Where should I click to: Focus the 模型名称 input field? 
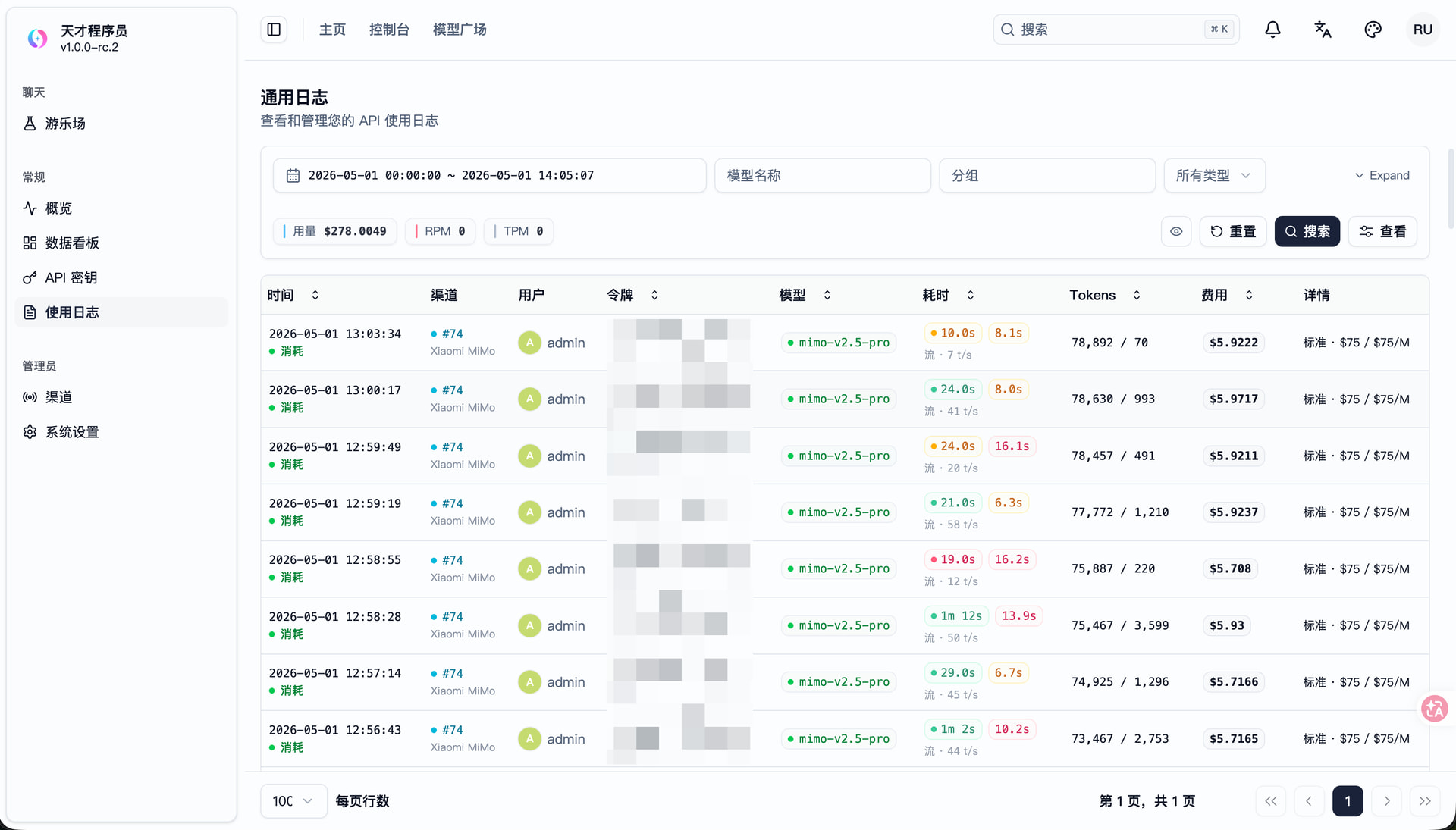822,176
